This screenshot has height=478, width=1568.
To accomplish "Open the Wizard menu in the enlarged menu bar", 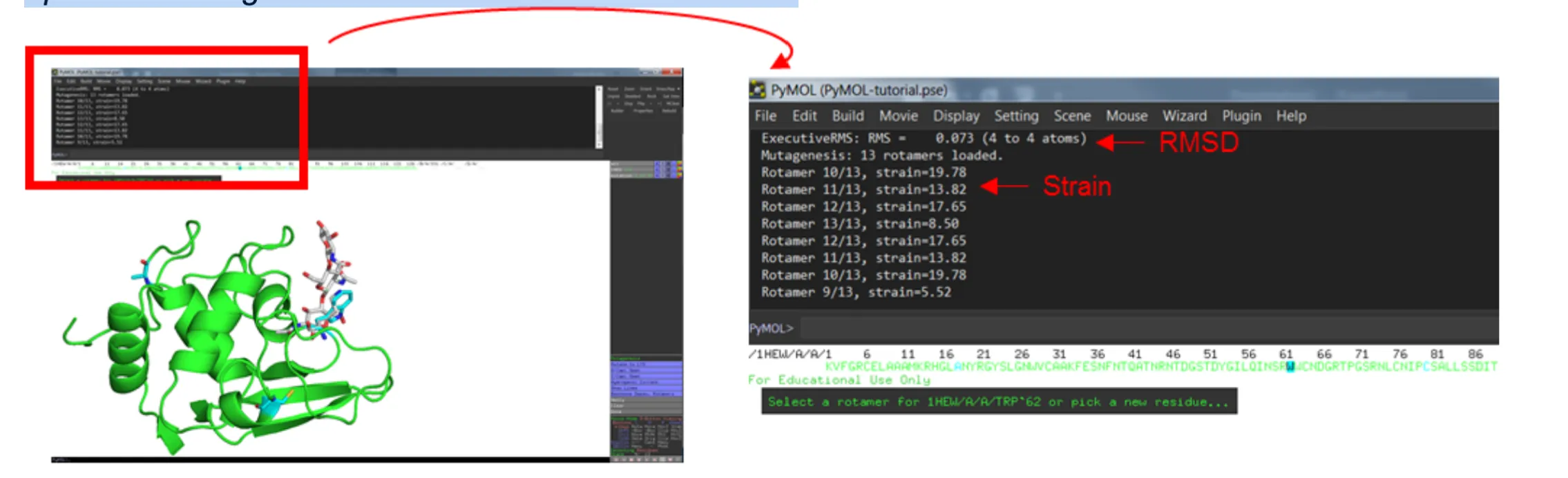I will 1184,116.
